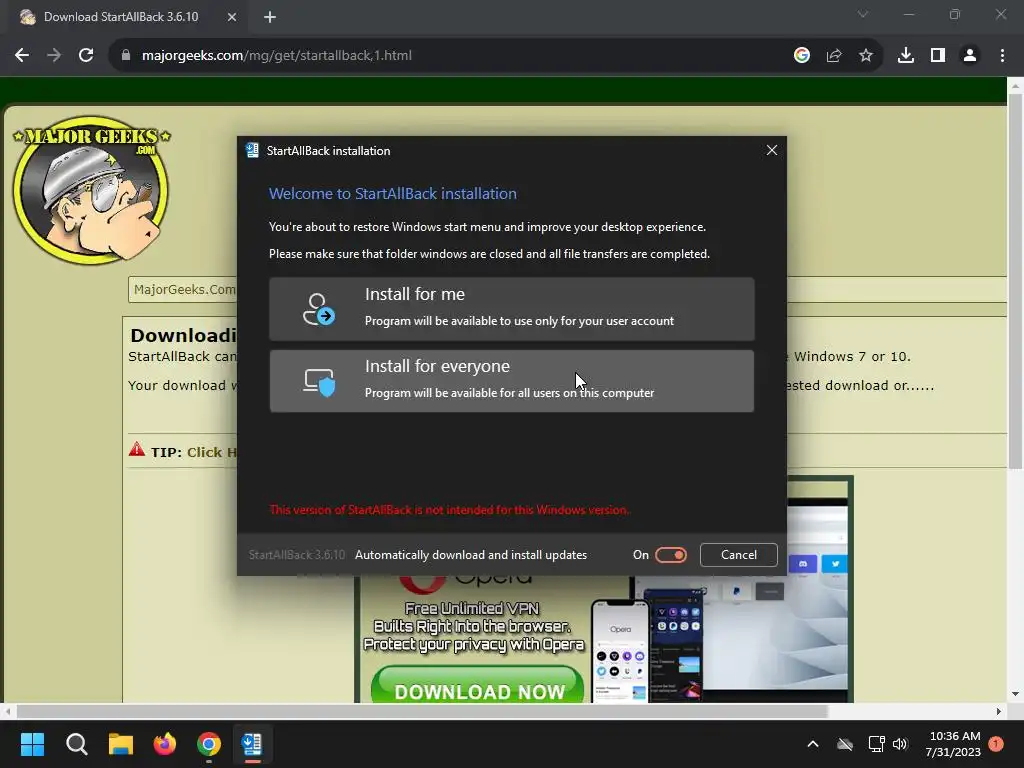This screenshot has width=1024, height=768.
Task: Click the Welcome to StartAllBack installation heading
Action: [392, 193]
